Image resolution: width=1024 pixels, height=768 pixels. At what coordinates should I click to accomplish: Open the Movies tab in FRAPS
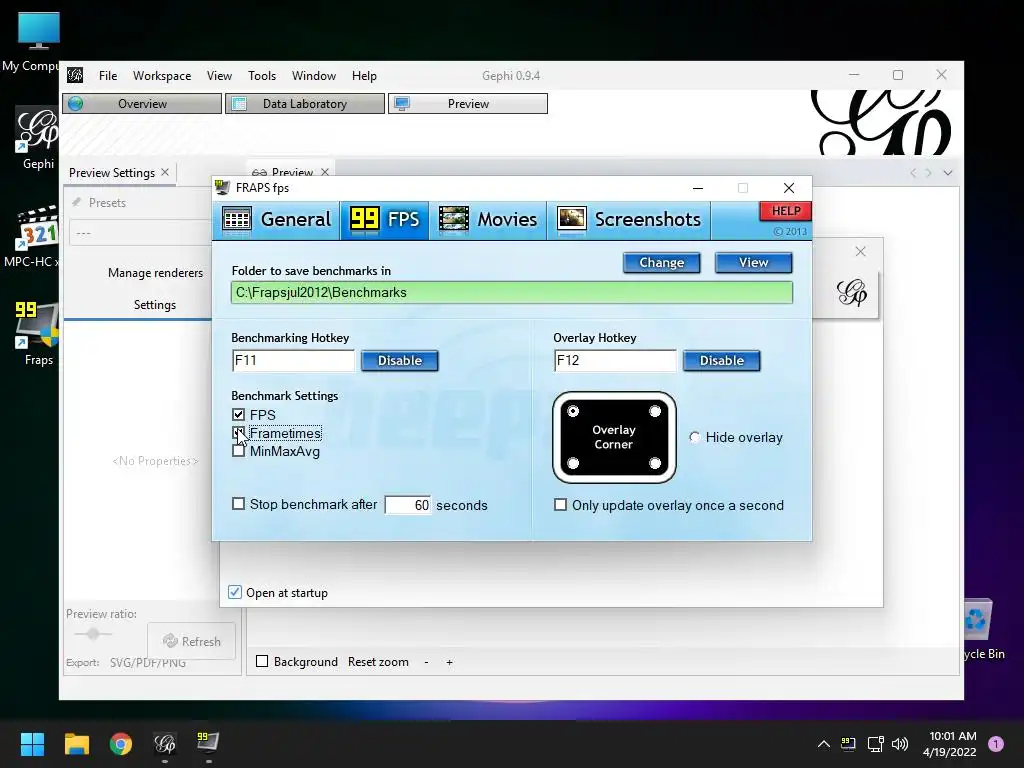click(x=488, y=219)
